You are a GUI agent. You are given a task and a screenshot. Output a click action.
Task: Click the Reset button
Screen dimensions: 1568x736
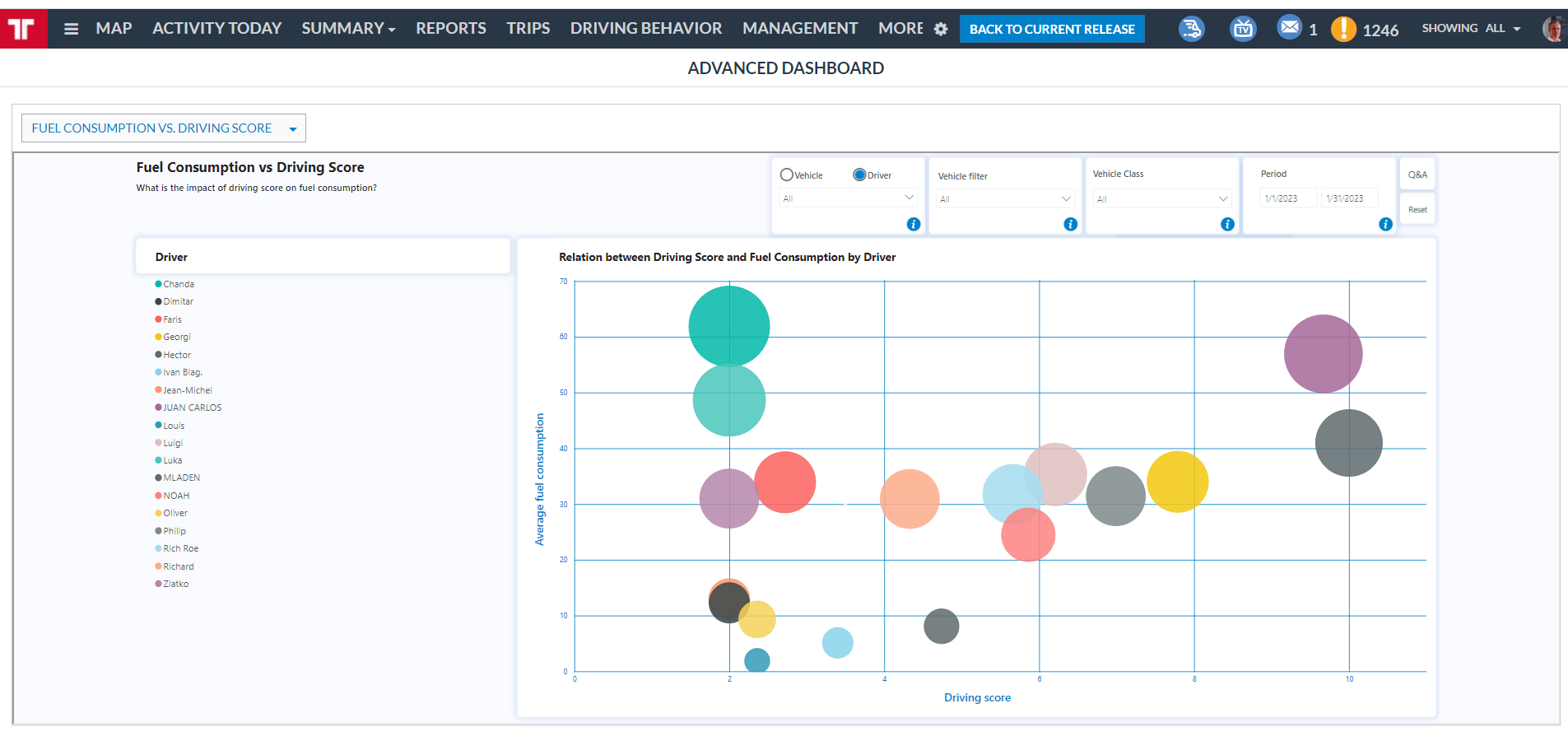click(1417, 210)
